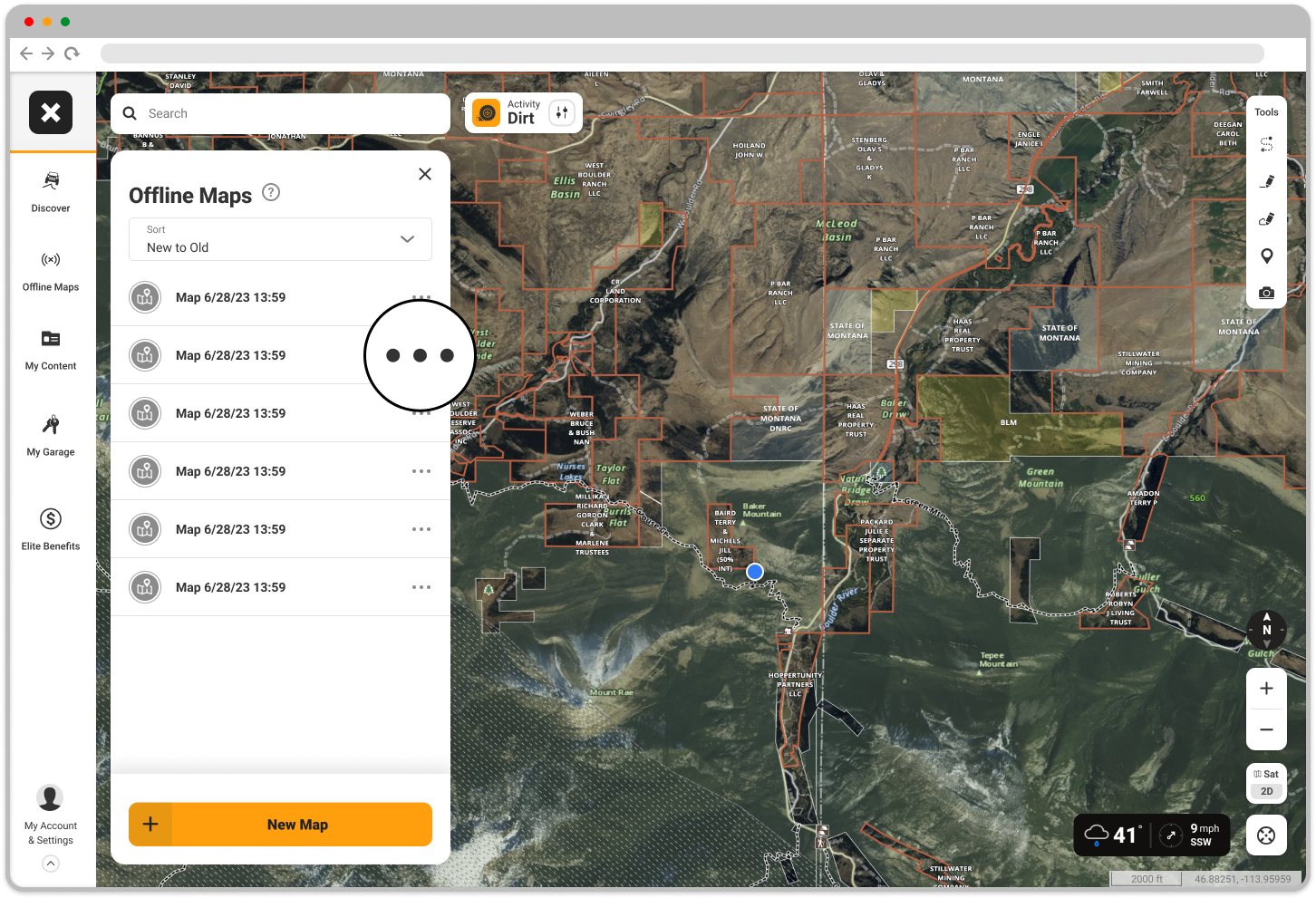
Task: Open the Sat basemap selector
Action: 1267,774
